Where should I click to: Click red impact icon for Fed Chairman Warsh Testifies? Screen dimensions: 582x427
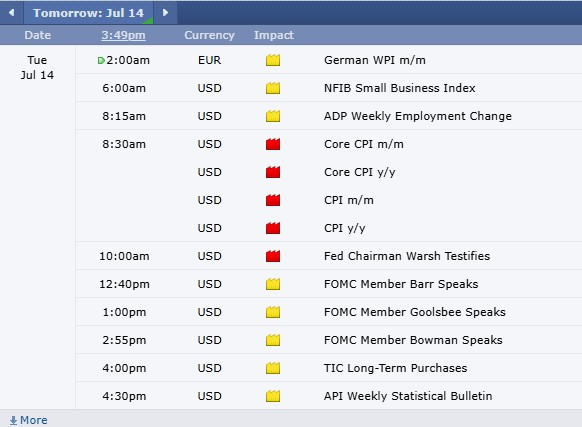[x=273, y=256]
